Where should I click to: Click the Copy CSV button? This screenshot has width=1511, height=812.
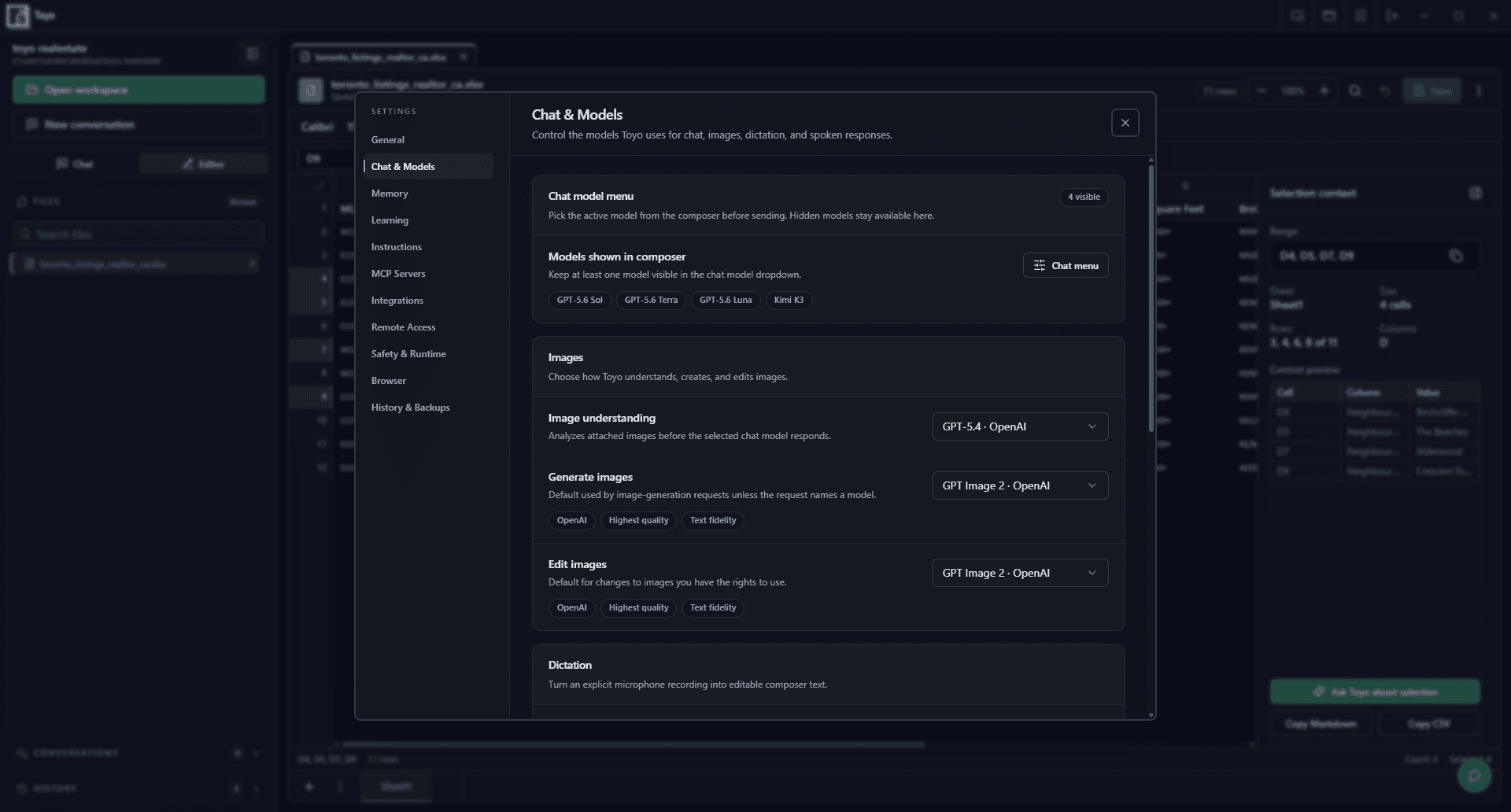coord(1429,724)
